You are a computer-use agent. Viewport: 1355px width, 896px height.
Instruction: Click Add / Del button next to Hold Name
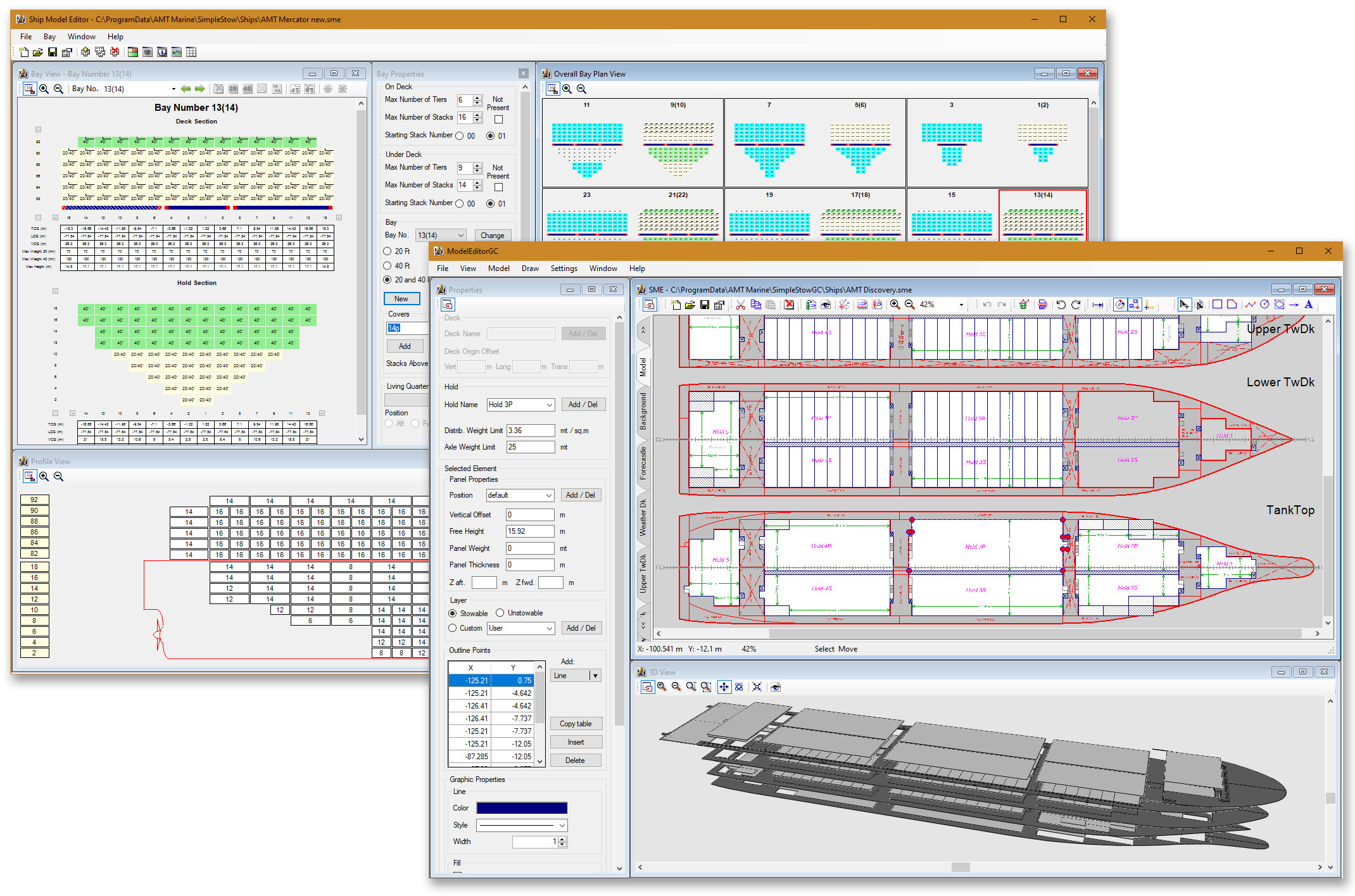tap(583, 405)
